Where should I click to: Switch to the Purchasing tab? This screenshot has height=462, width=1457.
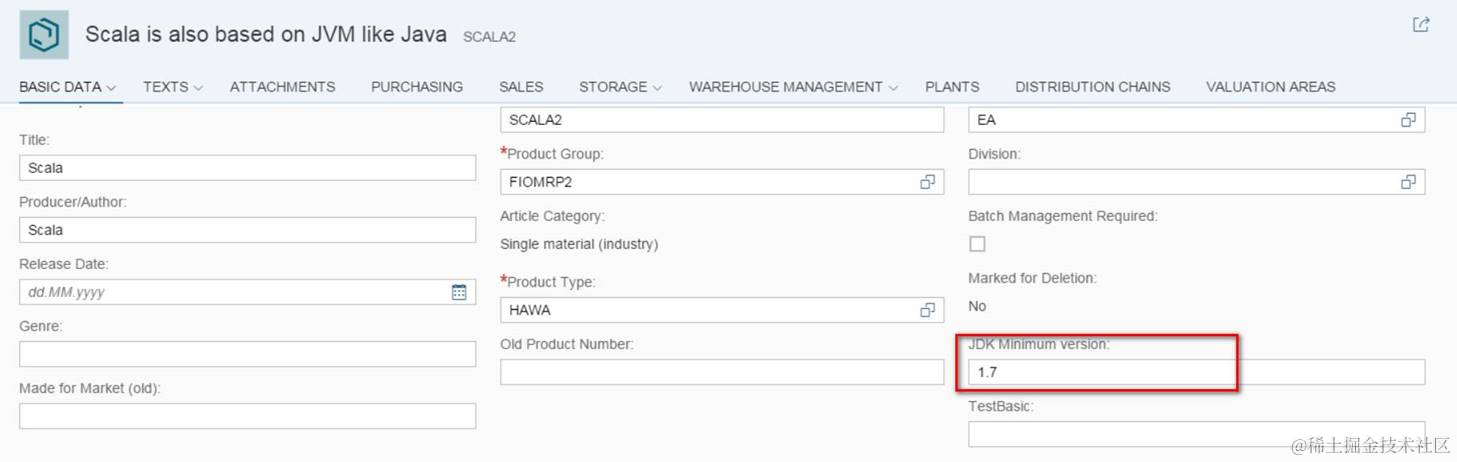point(416,87)
